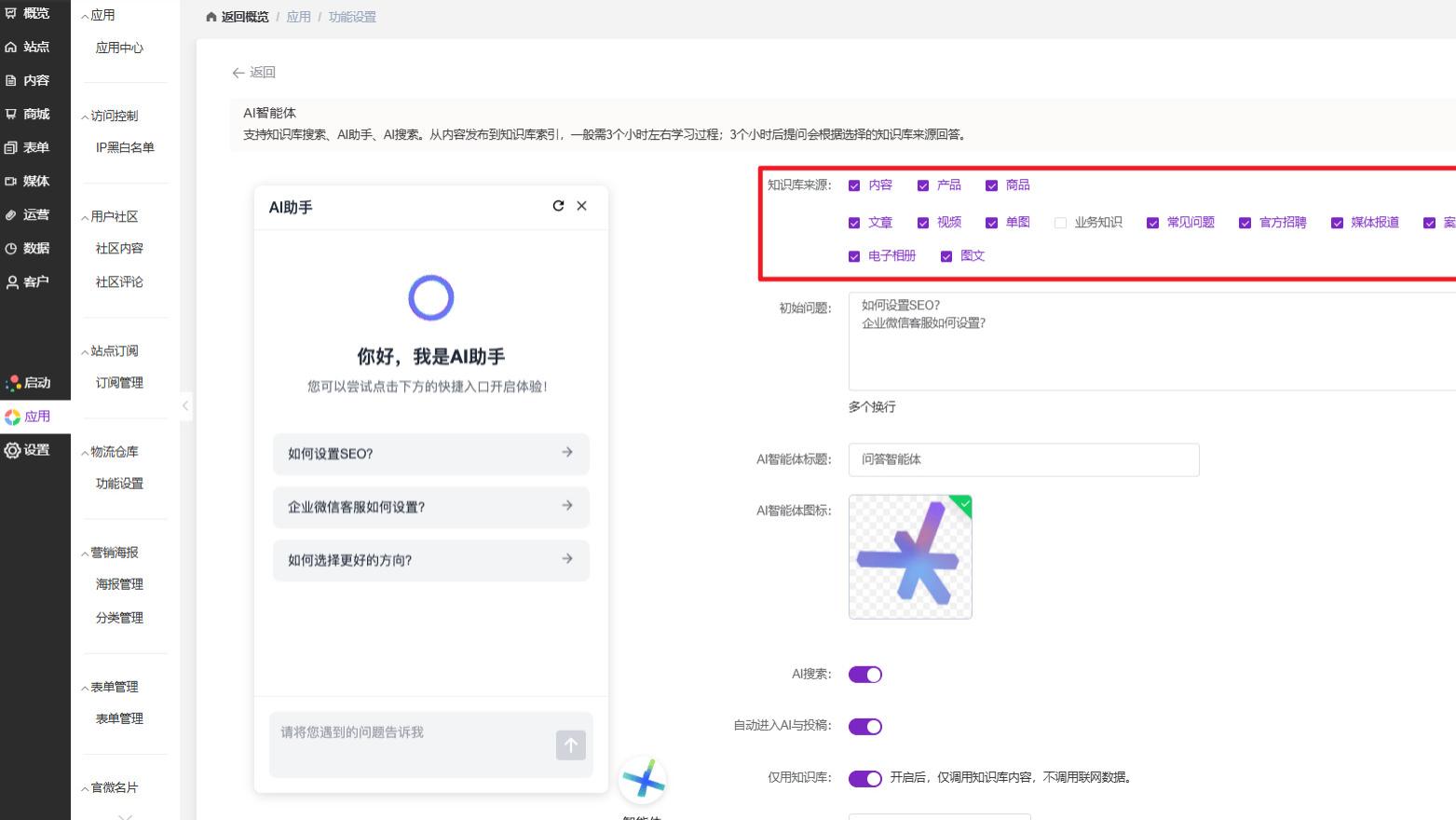Open the 数据 panel icon

coord(12,248)
